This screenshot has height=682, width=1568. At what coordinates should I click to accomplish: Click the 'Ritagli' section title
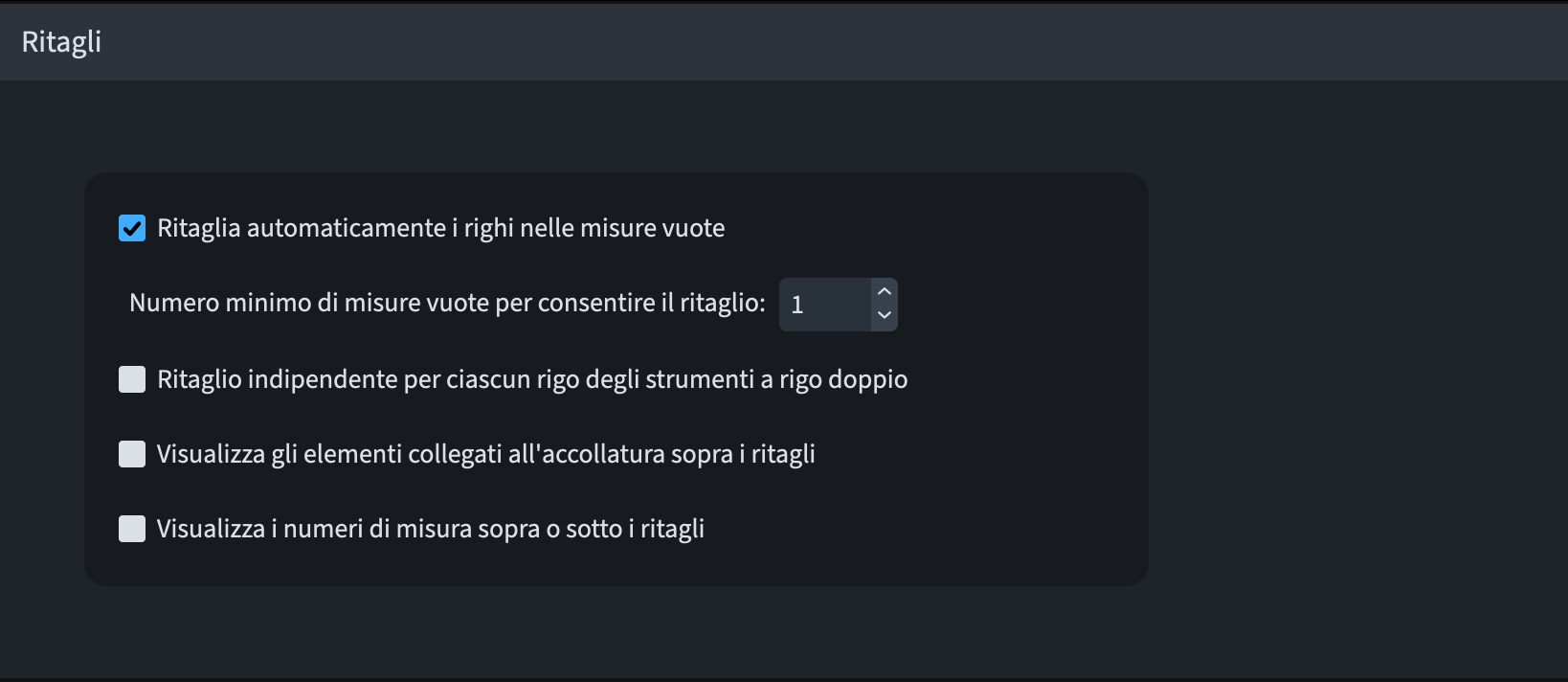point(61,42)
